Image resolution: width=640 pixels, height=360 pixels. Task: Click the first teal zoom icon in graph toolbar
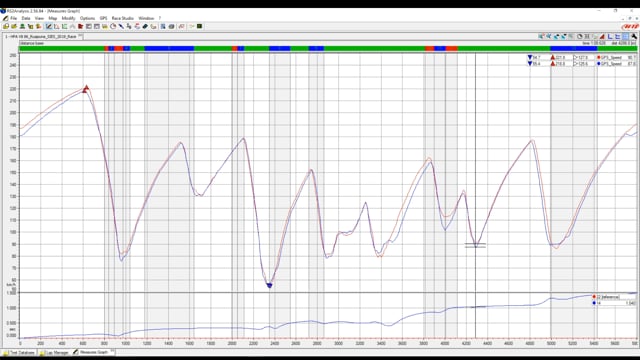pos(541,36)
